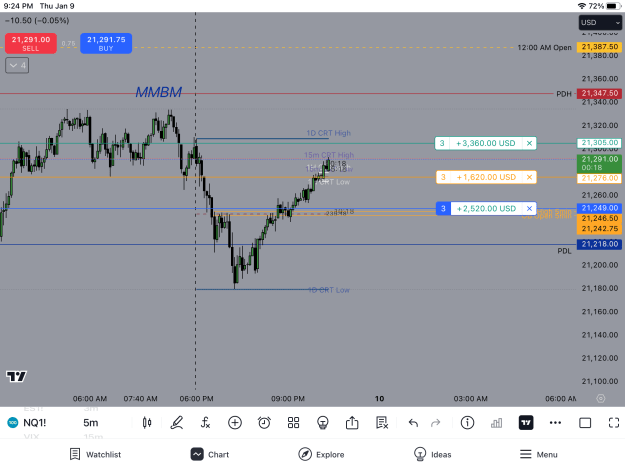Tap the 21,276.00 orange price label
This screenshot has height=469, width=625.
(599, 178)
